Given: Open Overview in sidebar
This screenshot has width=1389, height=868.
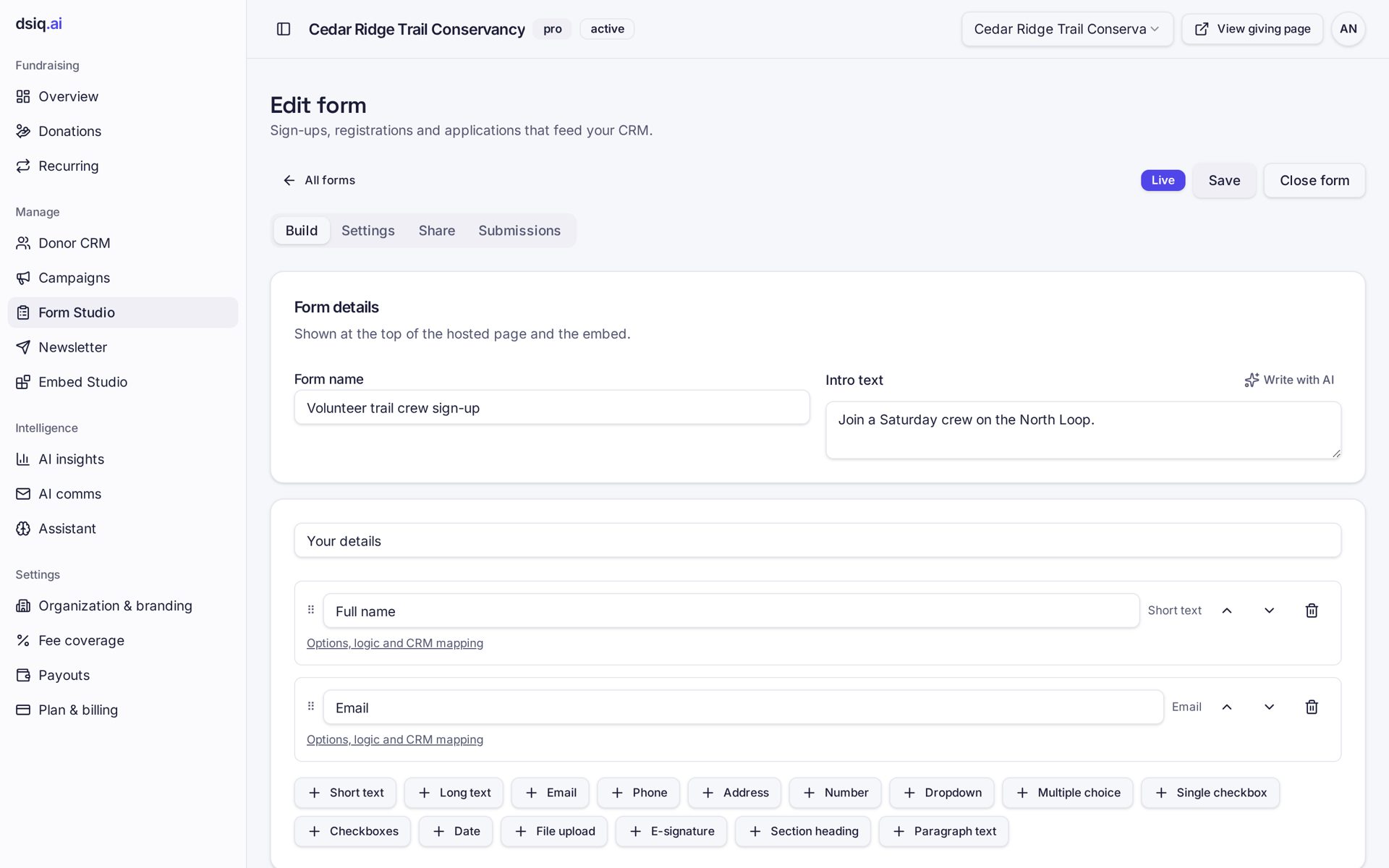Looking at the screenshot, I should 123,96.
